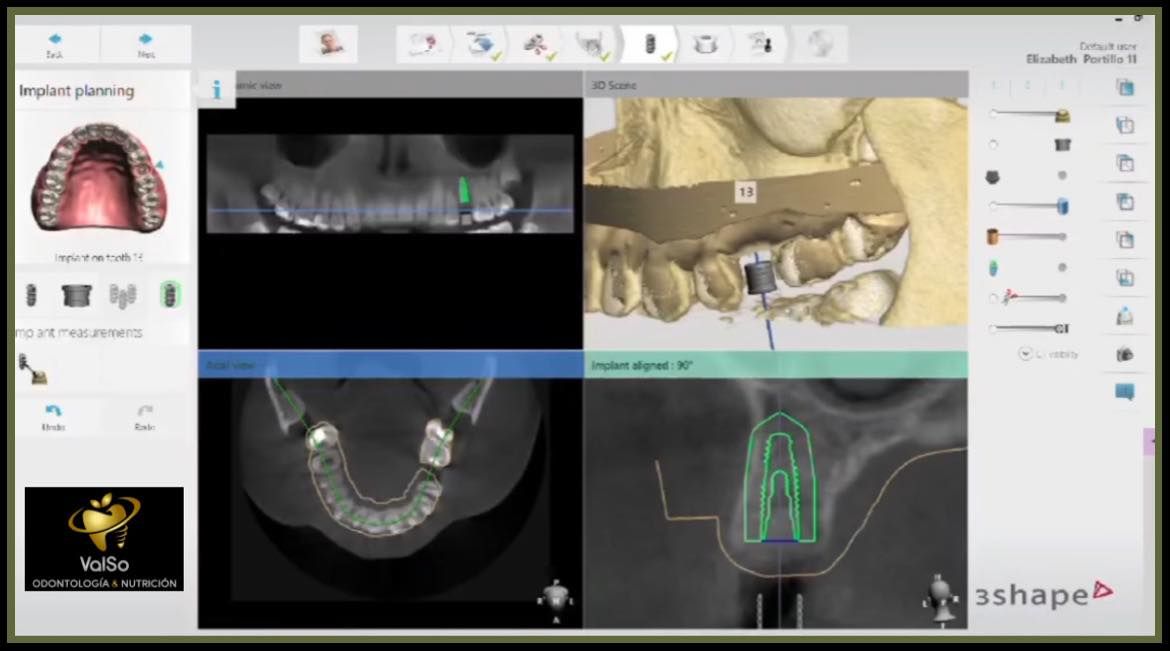Toggle the dark abutment visibility dot

tap(1062, 175)
